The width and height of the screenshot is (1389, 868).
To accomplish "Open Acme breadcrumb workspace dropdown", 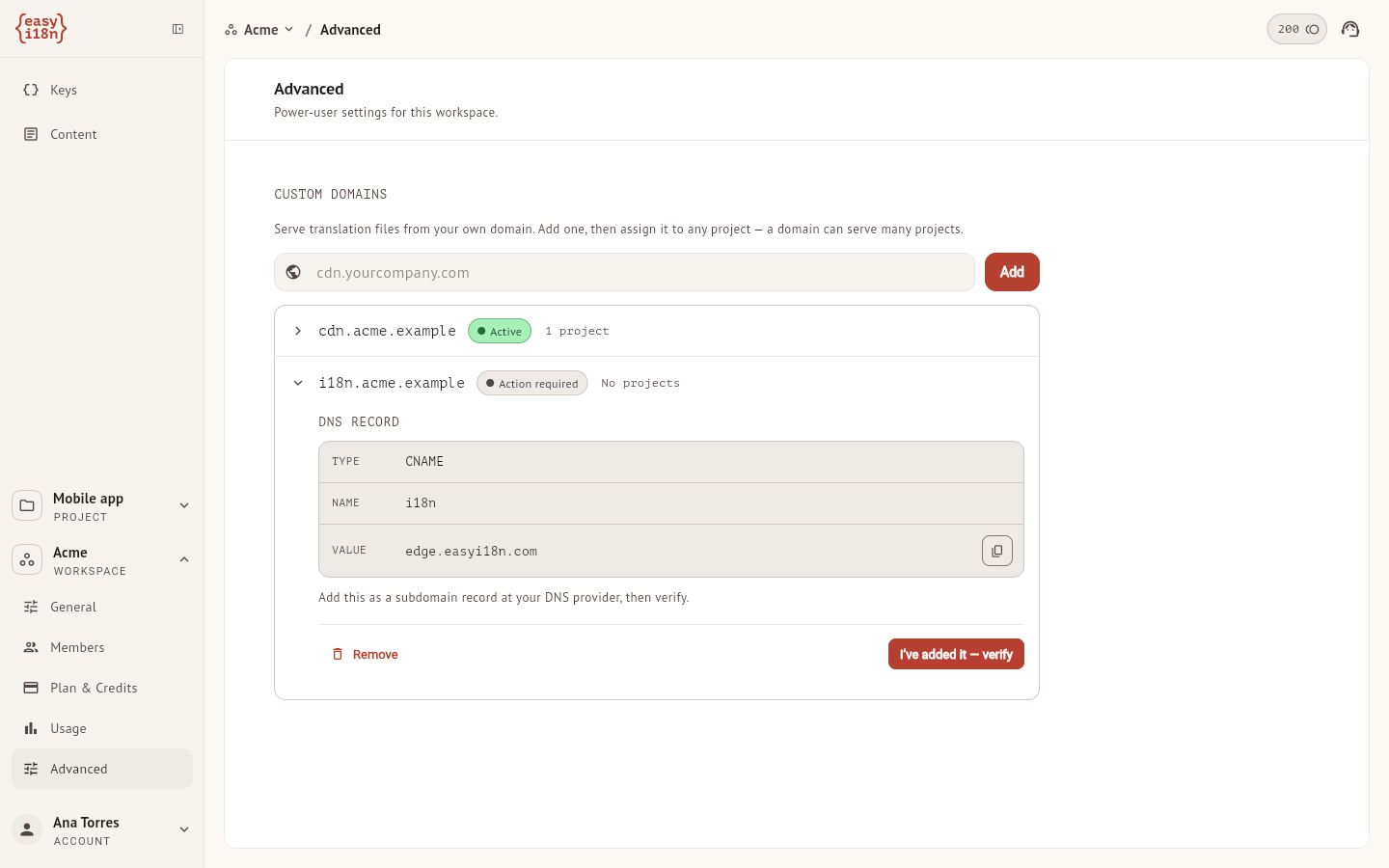I will tap(259, 30).
